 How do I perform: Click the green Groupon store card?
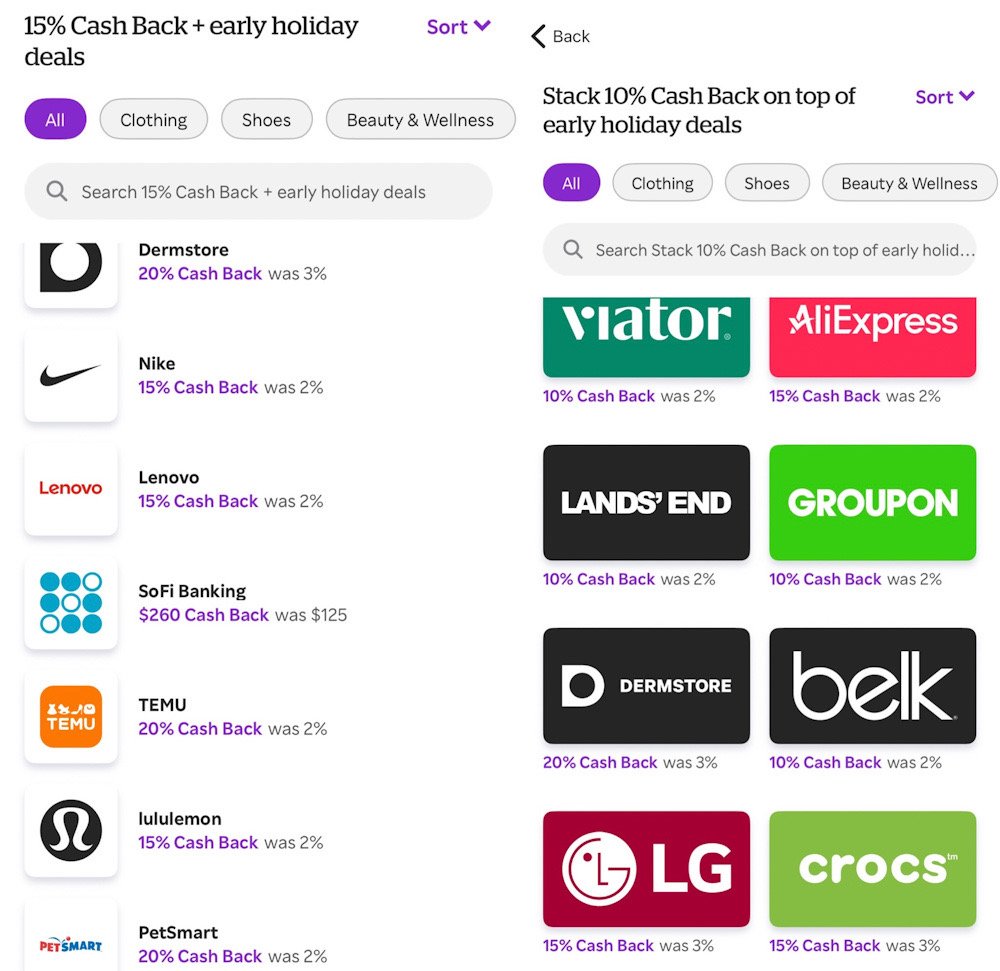[x=872, y=502]
